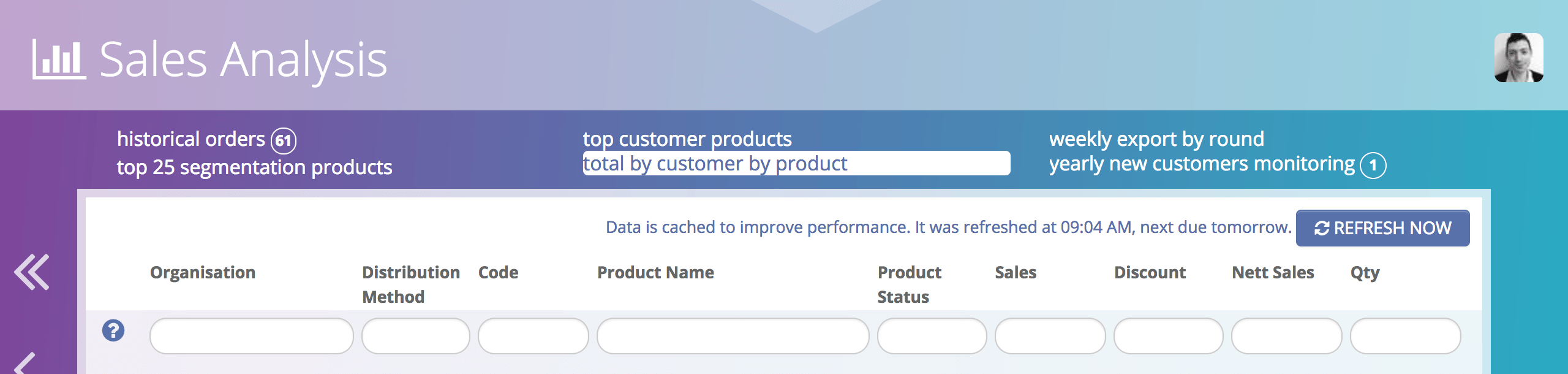Screen dimensions: 1568x374
Task: Focus the Product Status filter box
Action: [x=932, y=336]
